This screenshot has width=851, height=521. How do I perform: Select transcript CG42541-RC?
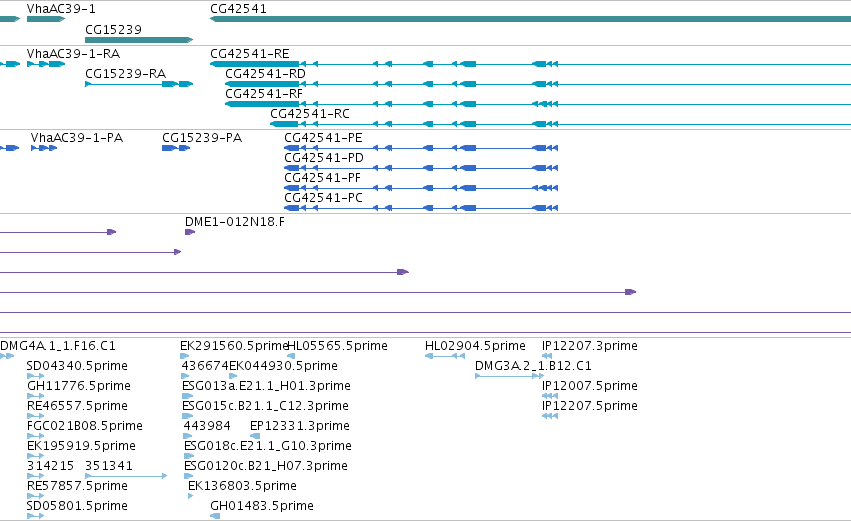[310, 114]
